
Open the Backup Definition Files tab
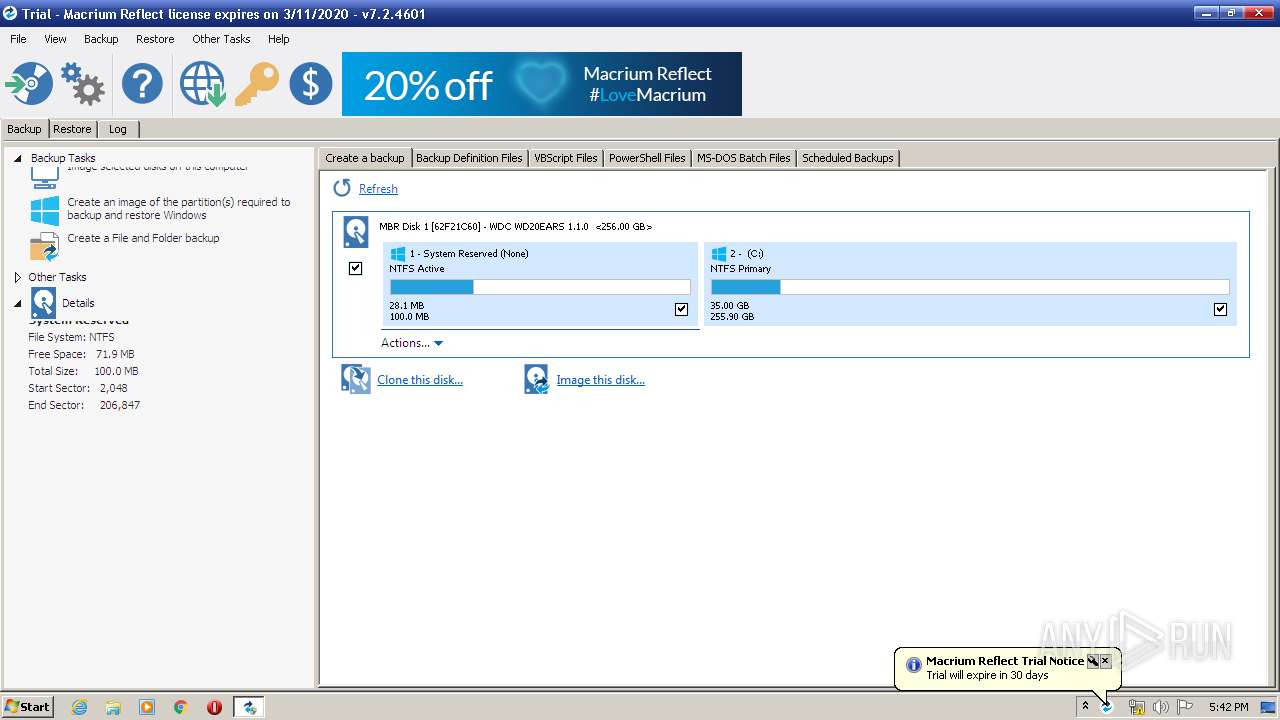pos(469,158)
